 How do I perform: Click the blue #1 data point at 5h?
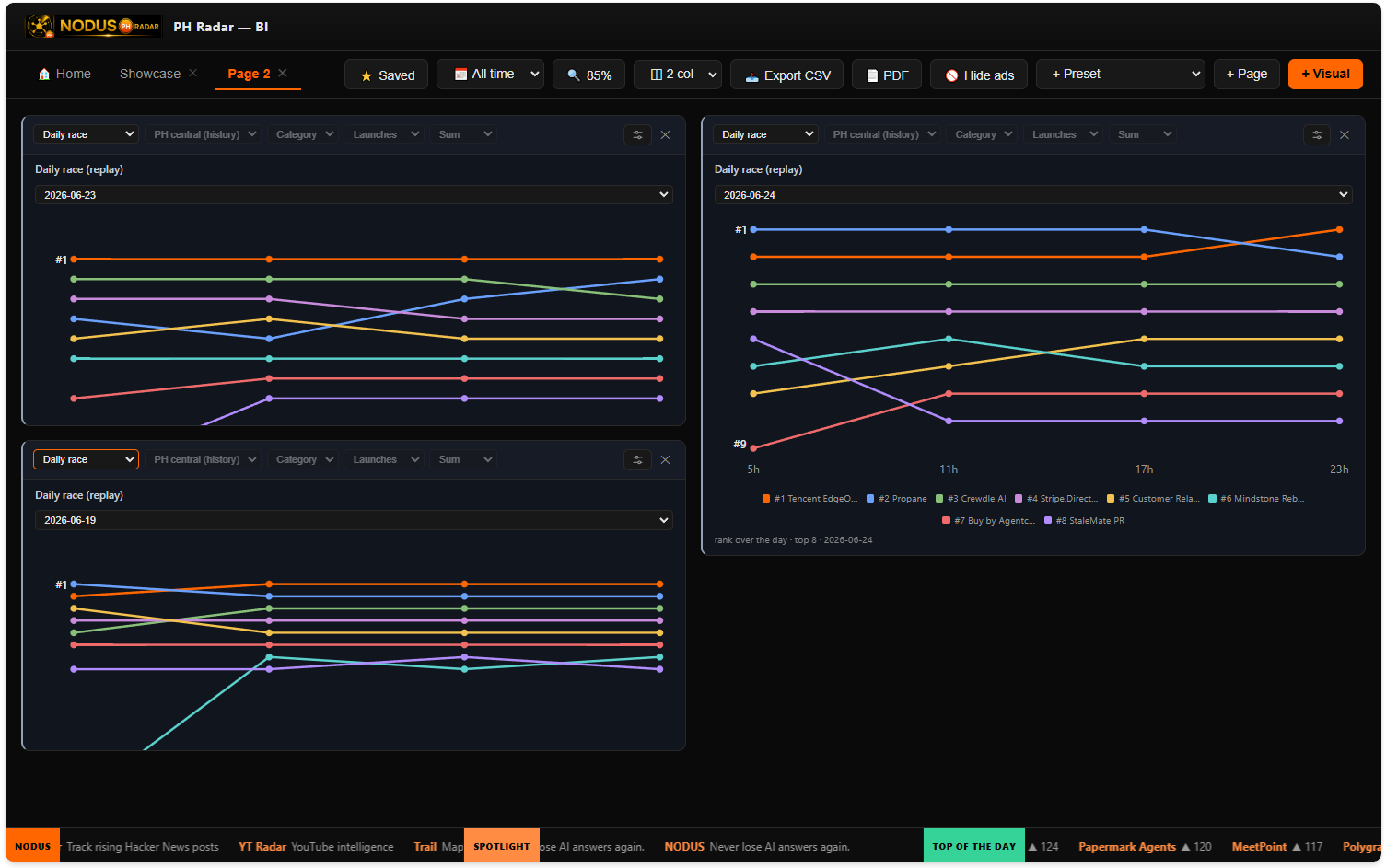pos(753,229)
